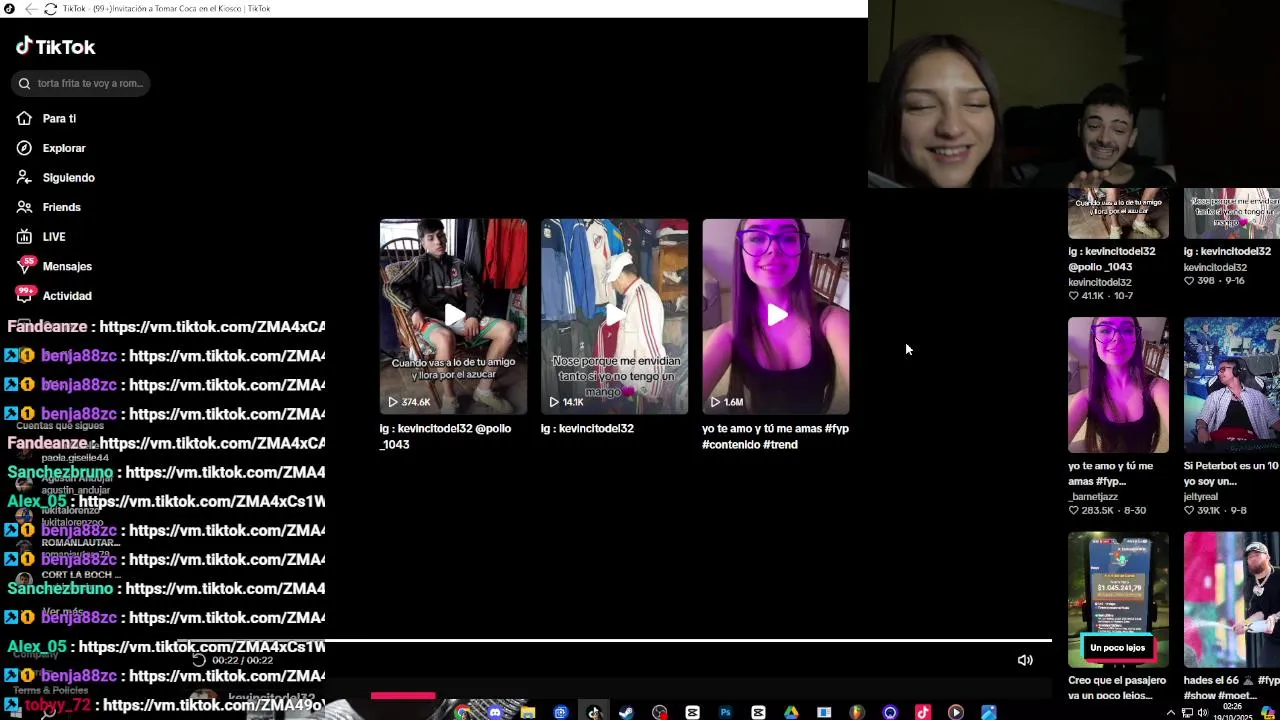Viewport: 1280px width, 720px height.
Task: Like the sidebar video showing 39.1K hearts
Action: click(x=1189, y=510)
